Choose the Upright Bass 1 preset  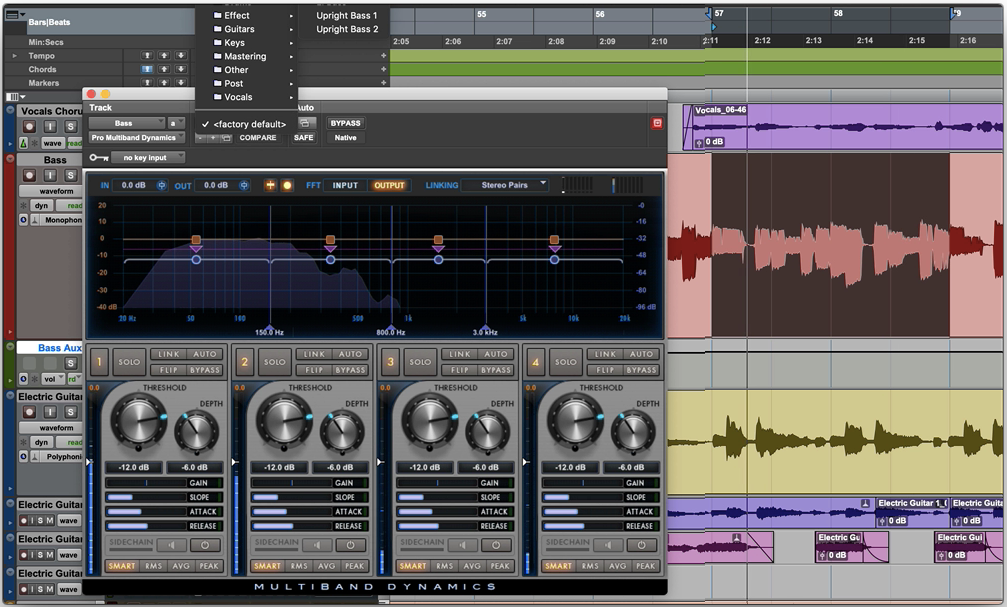pos(347,15)
